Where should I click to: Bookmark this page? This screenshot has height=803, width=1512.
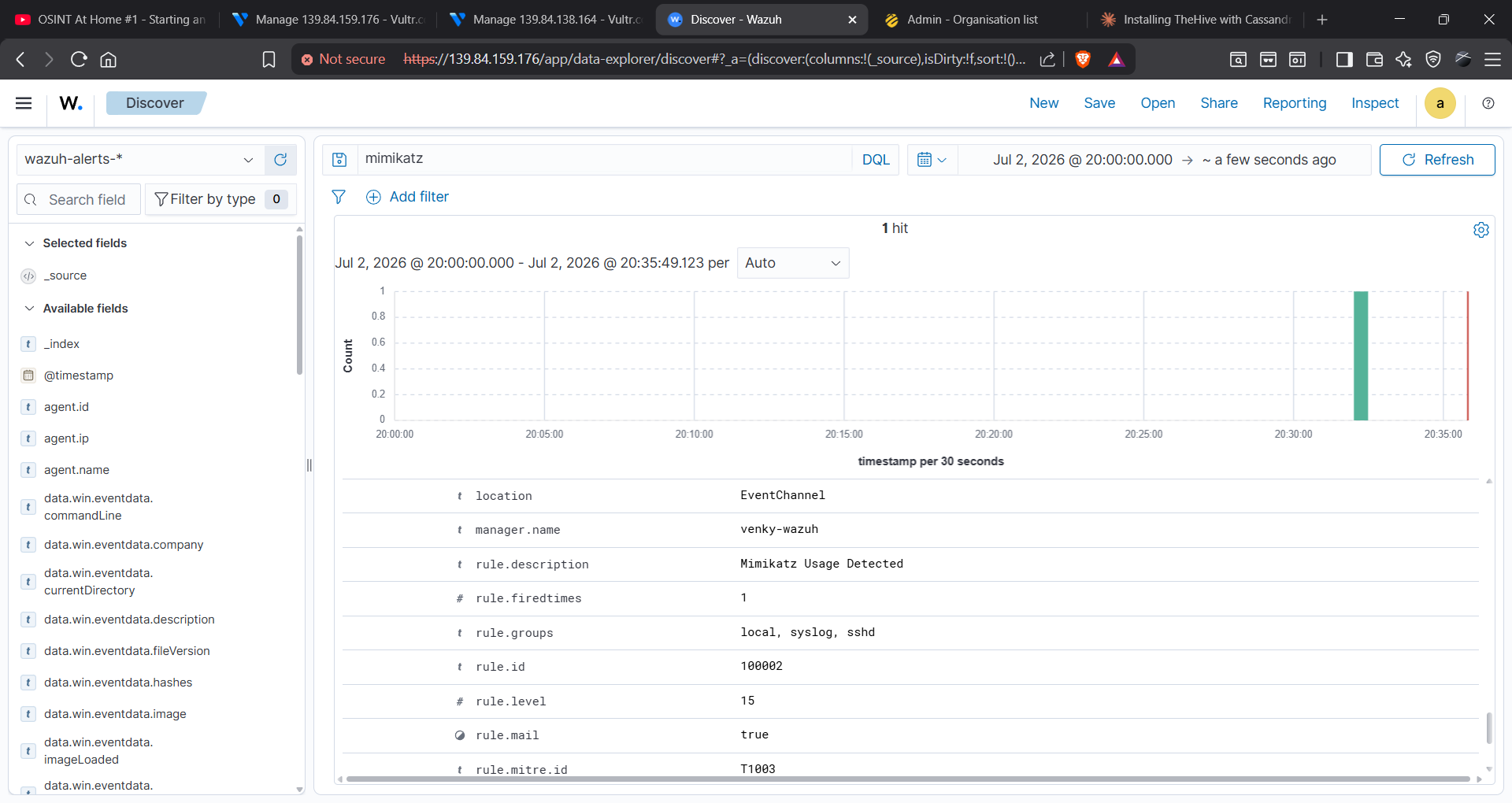pyautogui.click(x=269, y=59)
